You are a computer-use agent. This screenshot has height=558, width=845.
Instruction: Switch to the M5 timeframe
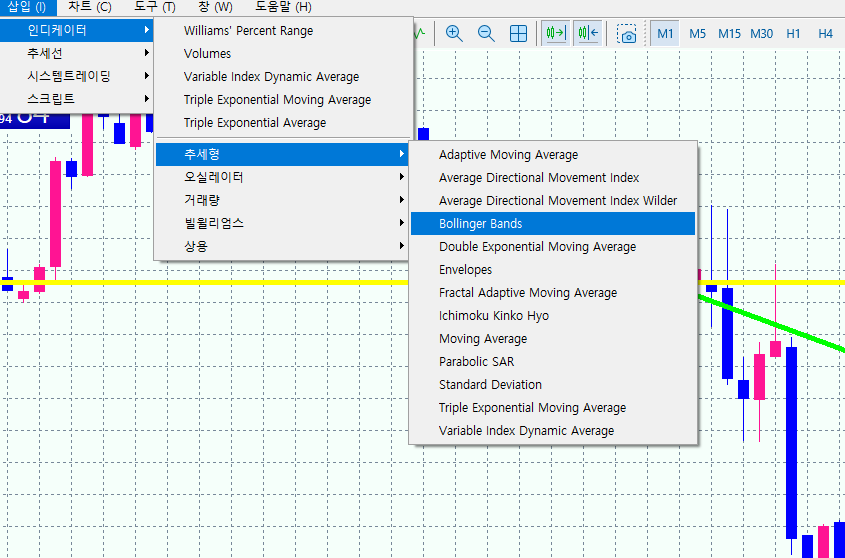tap(697, 34)
